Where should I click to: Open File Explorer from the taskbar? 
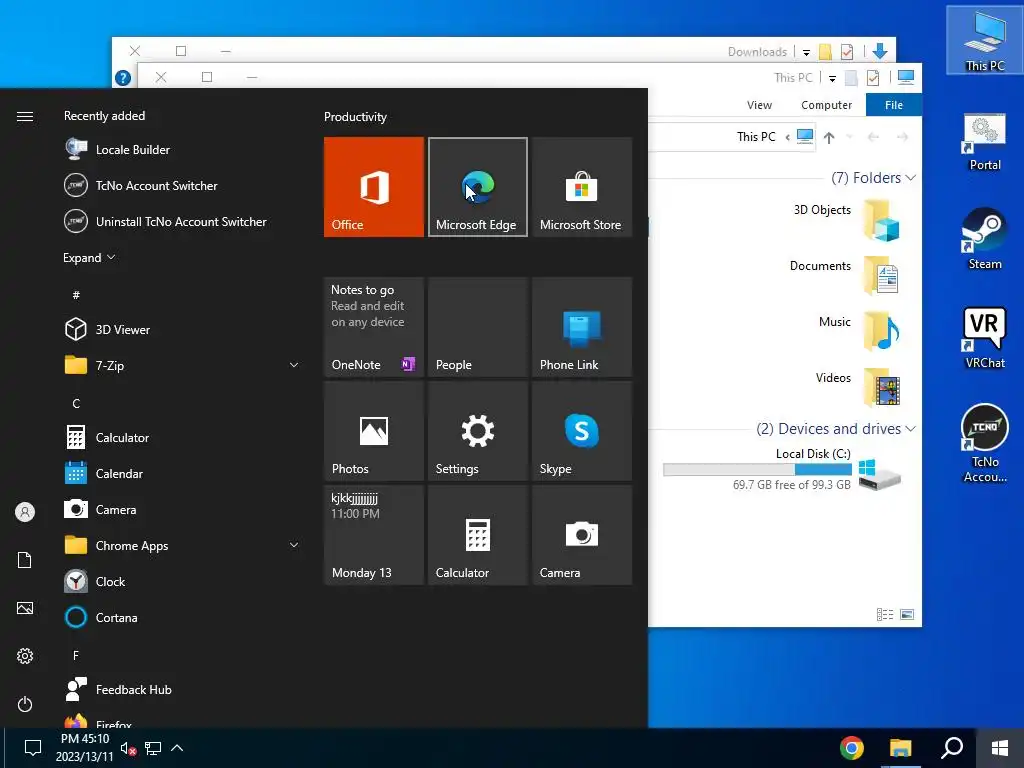[x=901, y=748]
